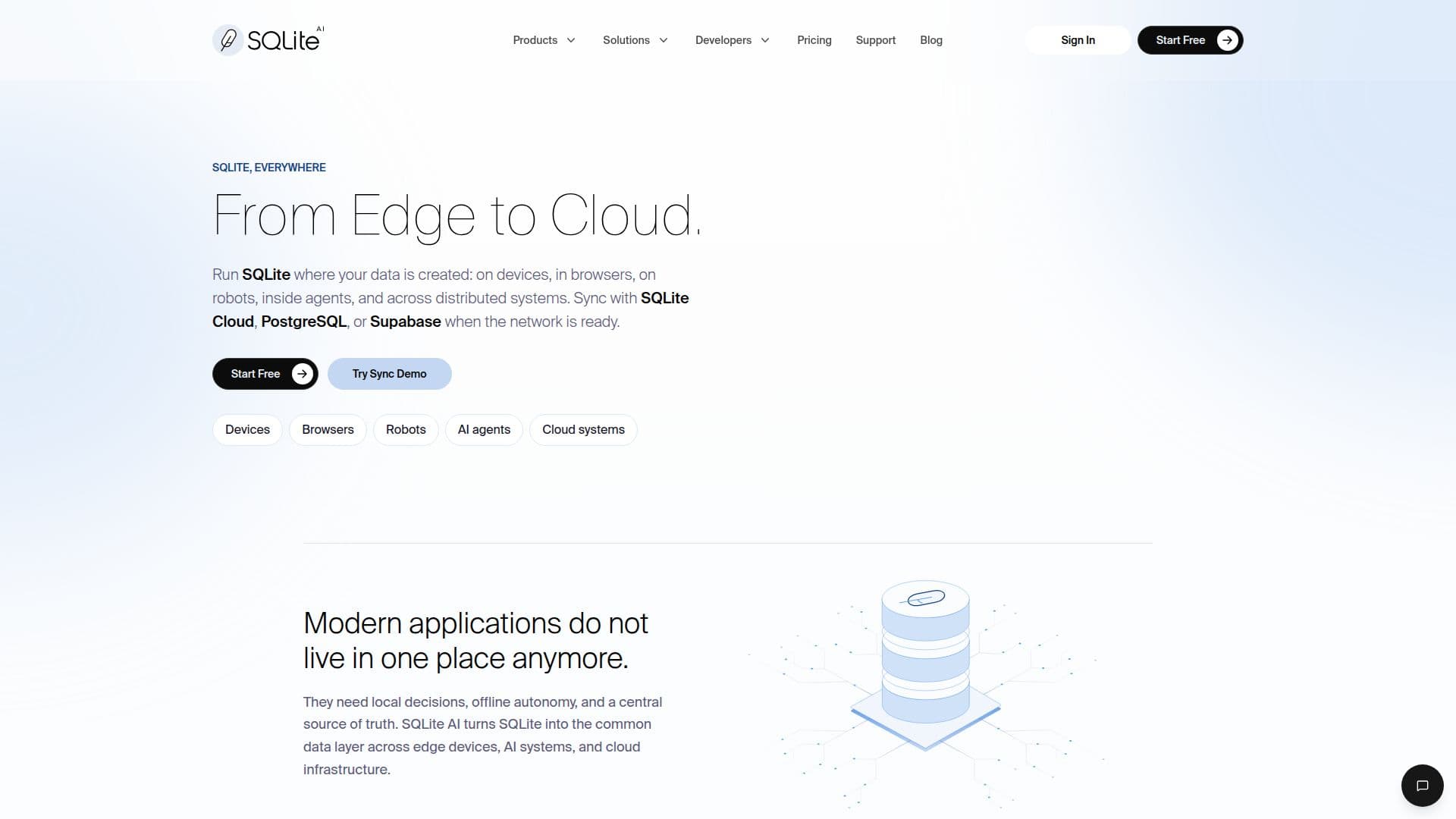Go to the Pricing page
The image size is (1456, 819).
[814, 40]
